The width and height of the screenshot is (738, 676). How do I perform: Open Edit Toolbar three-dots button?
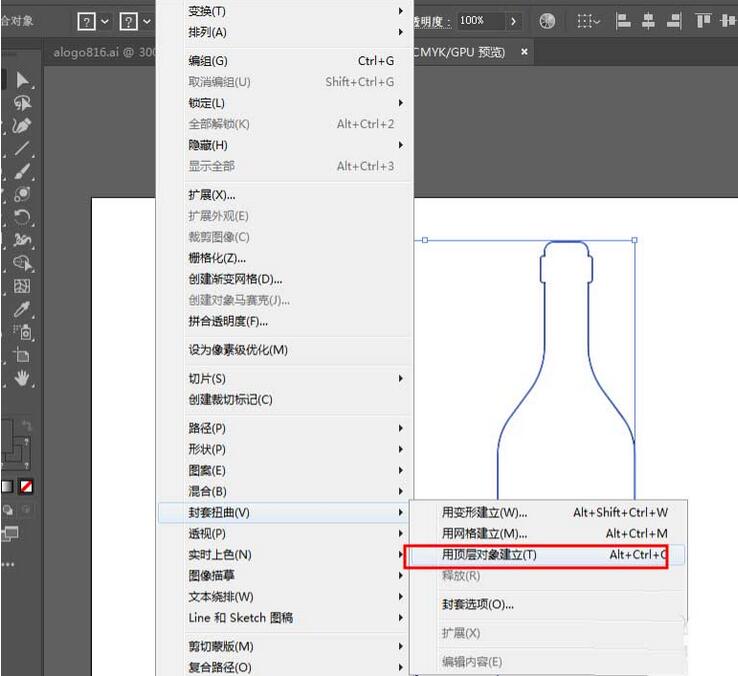pos(8,564)
